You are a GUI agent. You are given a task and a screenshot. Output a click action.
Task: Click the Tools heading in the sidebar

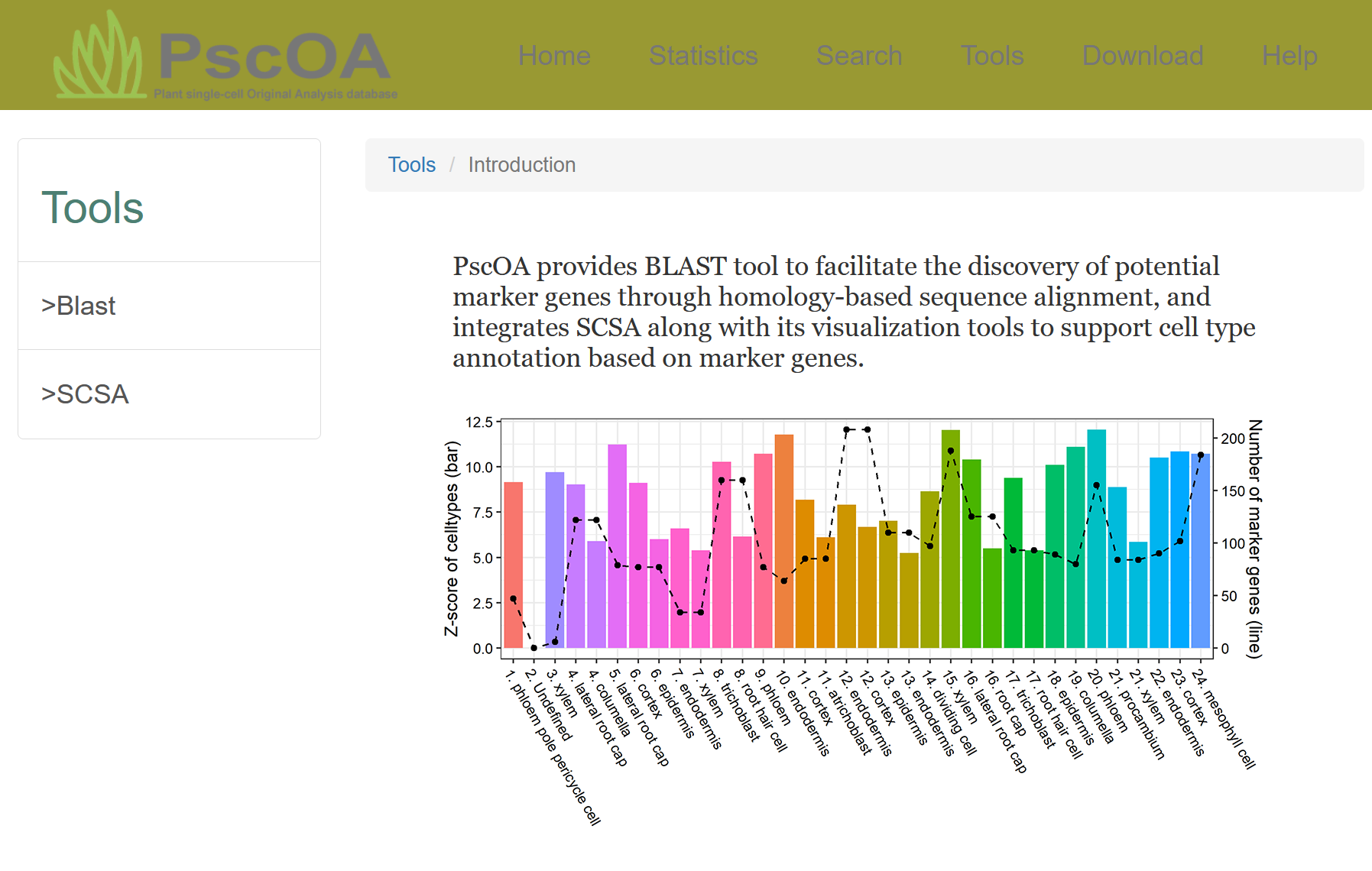tap(92, 208)
